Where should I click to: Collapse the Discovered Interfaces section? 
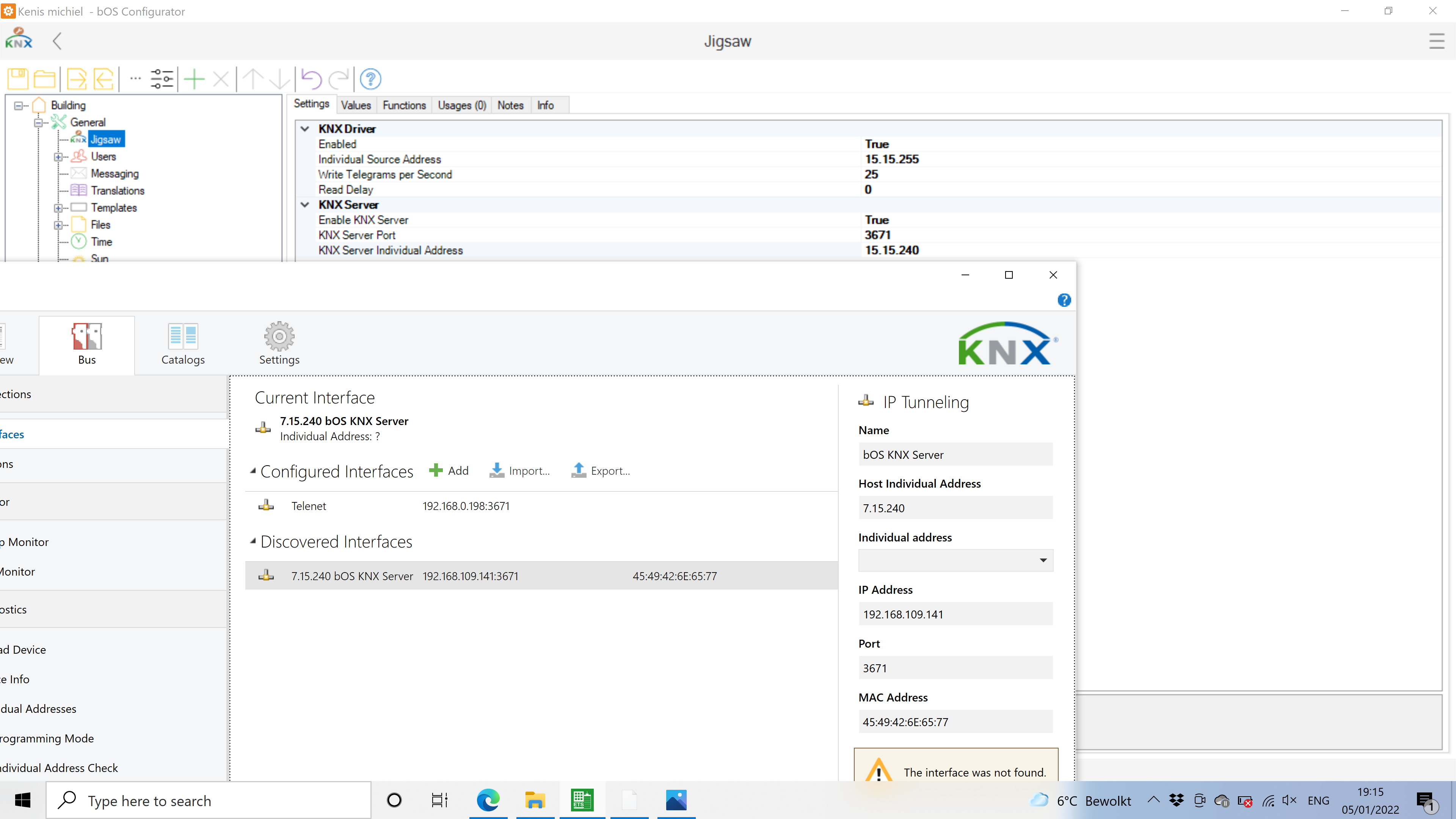[253, 541]
